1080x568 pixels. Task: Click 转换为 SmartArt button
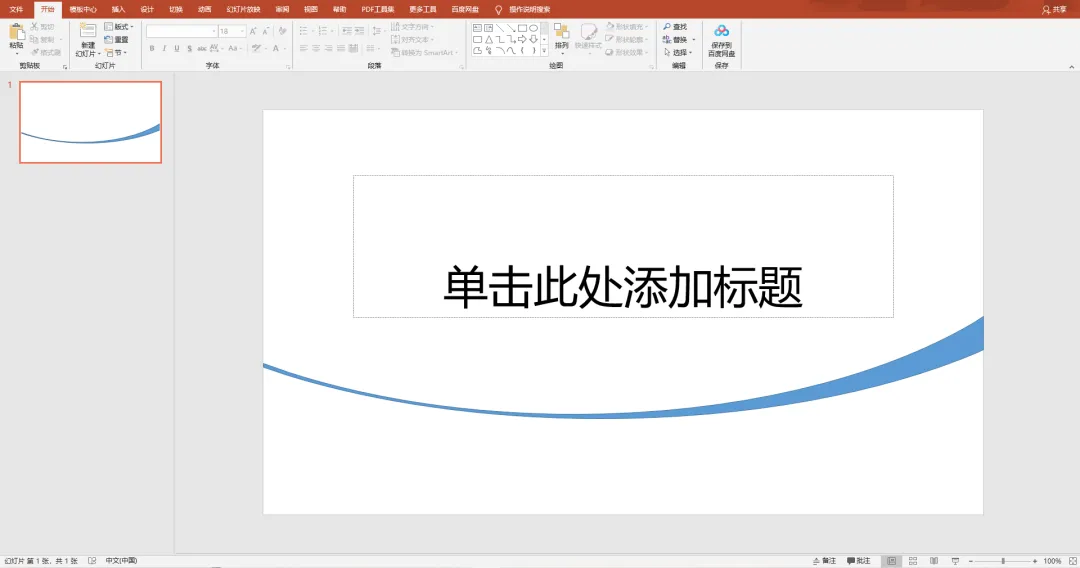424,52
